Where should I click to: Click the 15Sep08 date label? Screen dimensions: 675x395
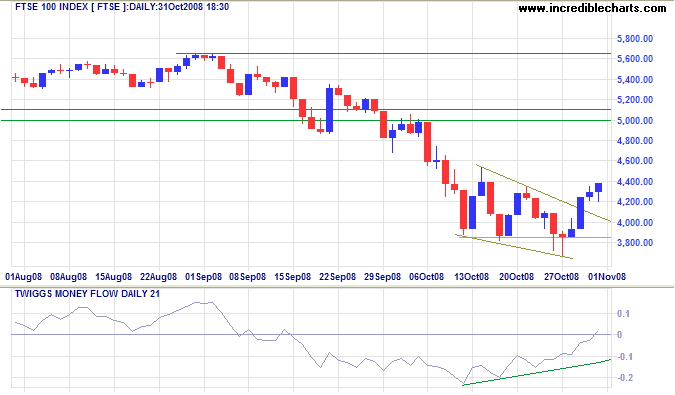pos(293,277)
